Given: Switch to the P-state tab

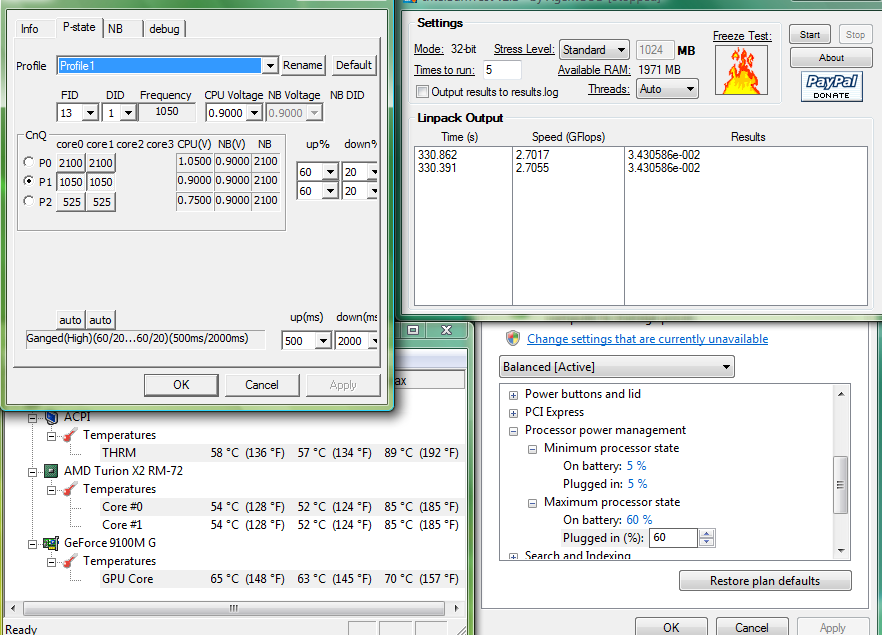Looking at the screenshot, I should pyautogui.click(x=79, y=27).
